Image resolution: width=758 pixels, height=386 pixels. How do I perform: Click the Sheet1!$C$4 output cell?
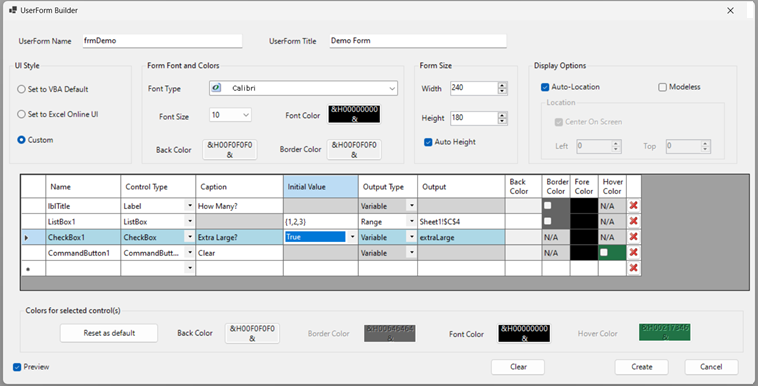461,222
